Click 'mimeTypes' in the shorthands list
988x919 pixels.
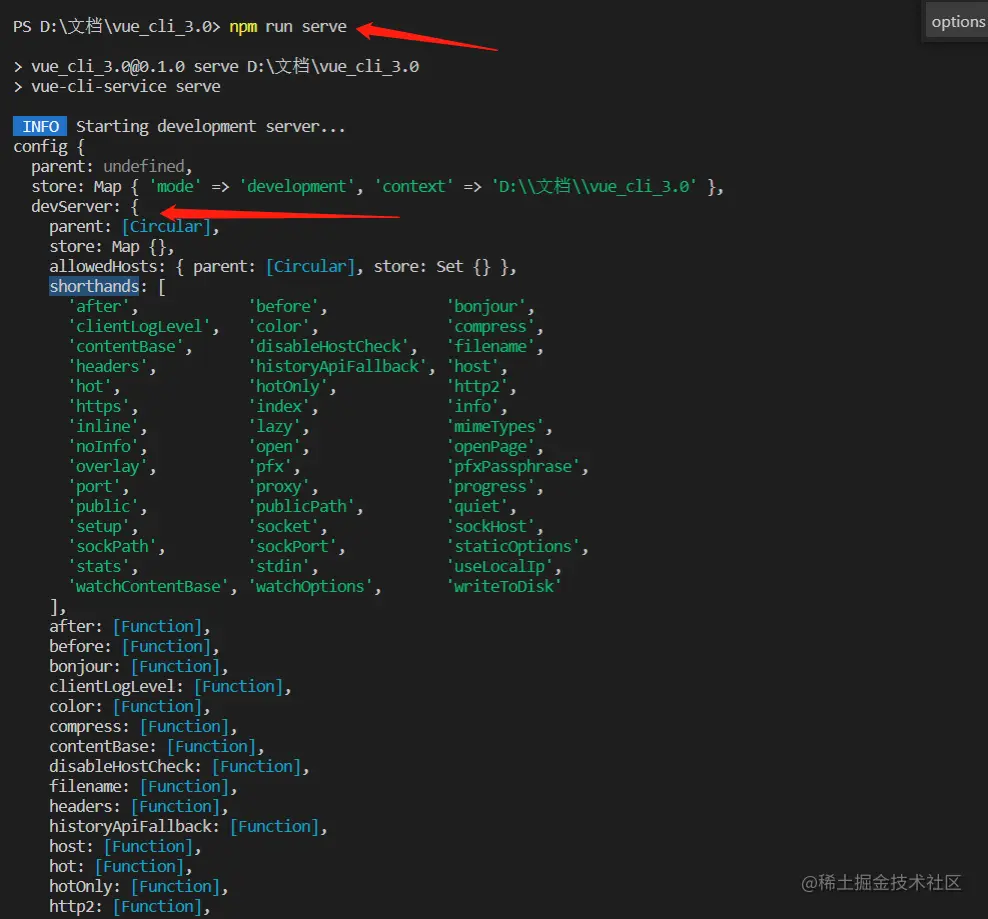point(495,427)
